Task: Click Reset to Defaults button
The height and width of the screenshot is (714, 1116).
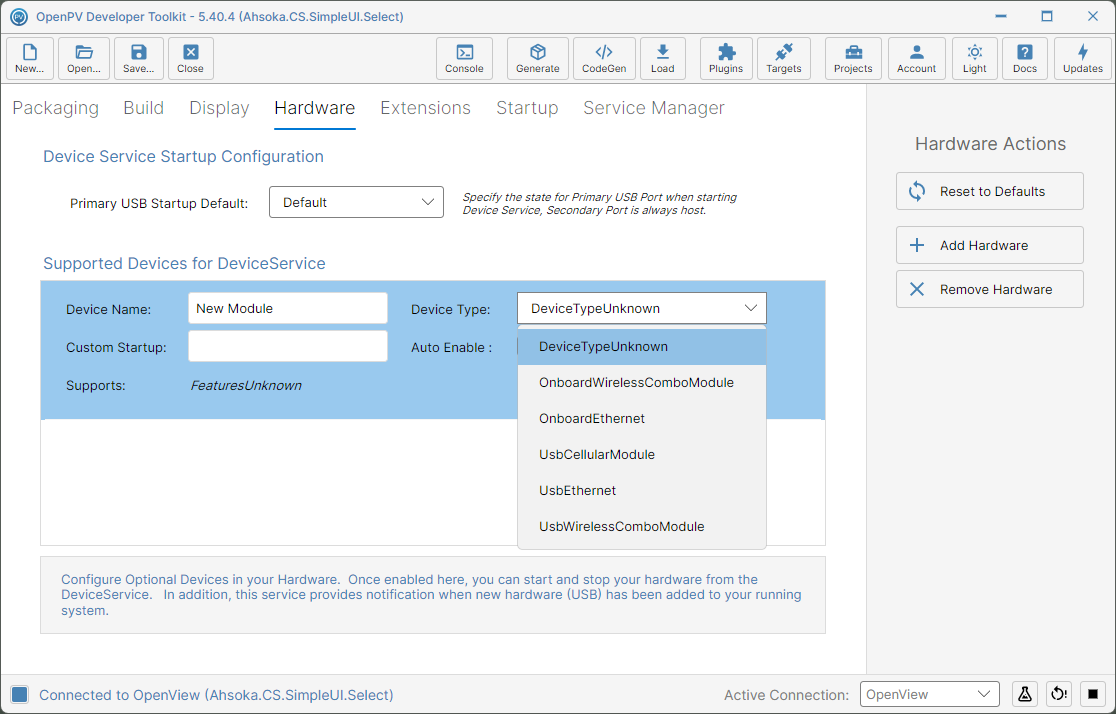Action: 990,191
